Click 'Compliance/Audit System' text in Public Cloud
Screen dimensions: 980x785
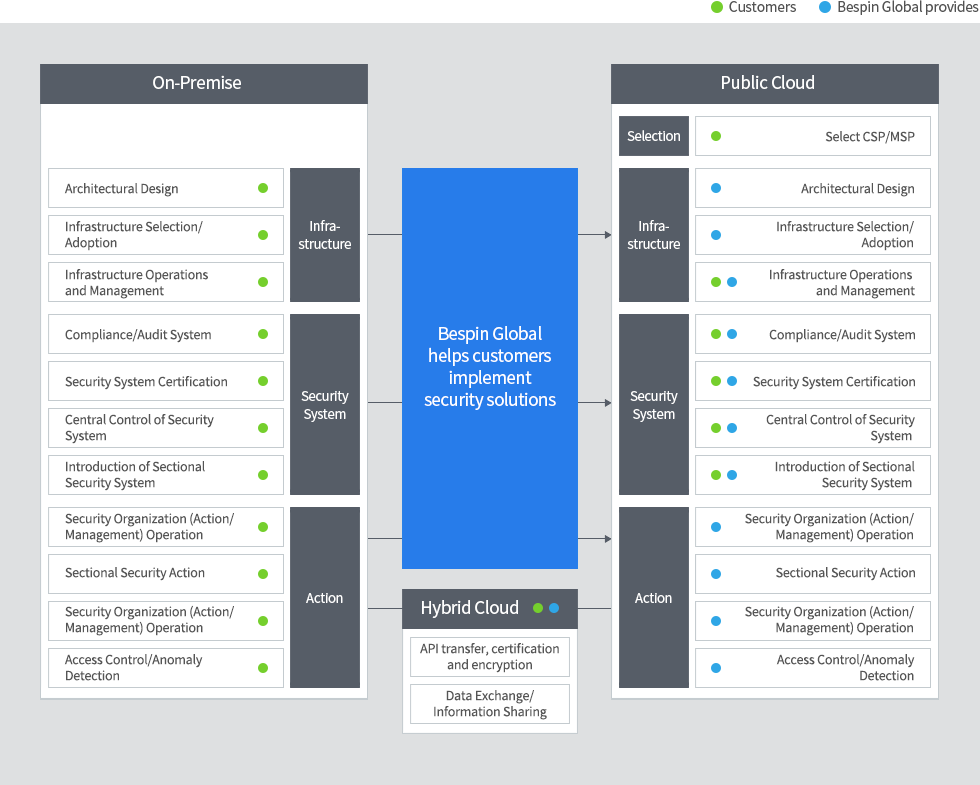pyautogui.click(x=842, y=335)
